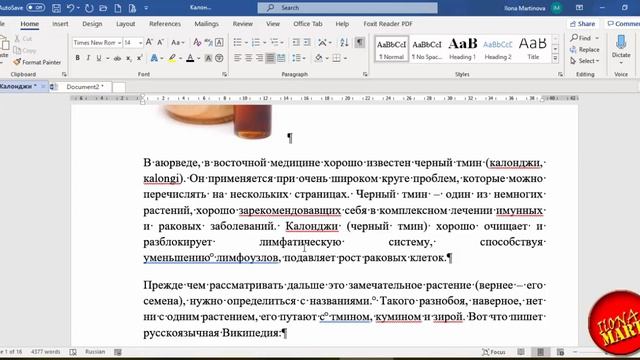Toggle character shading

pyautogui.click(x=208, y=58)
